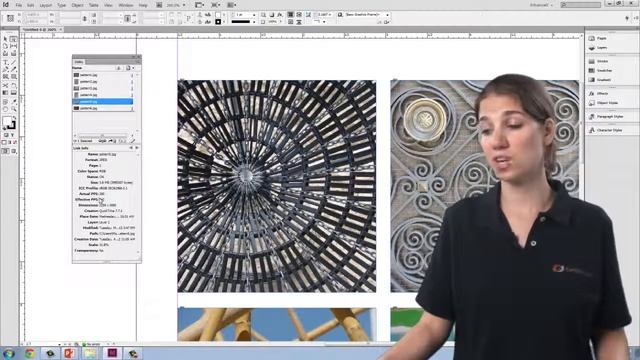The width and height of the screenshot is (640, 360).
Task: Open the stroke weight dropdown
Action: (x=254, y=15)
